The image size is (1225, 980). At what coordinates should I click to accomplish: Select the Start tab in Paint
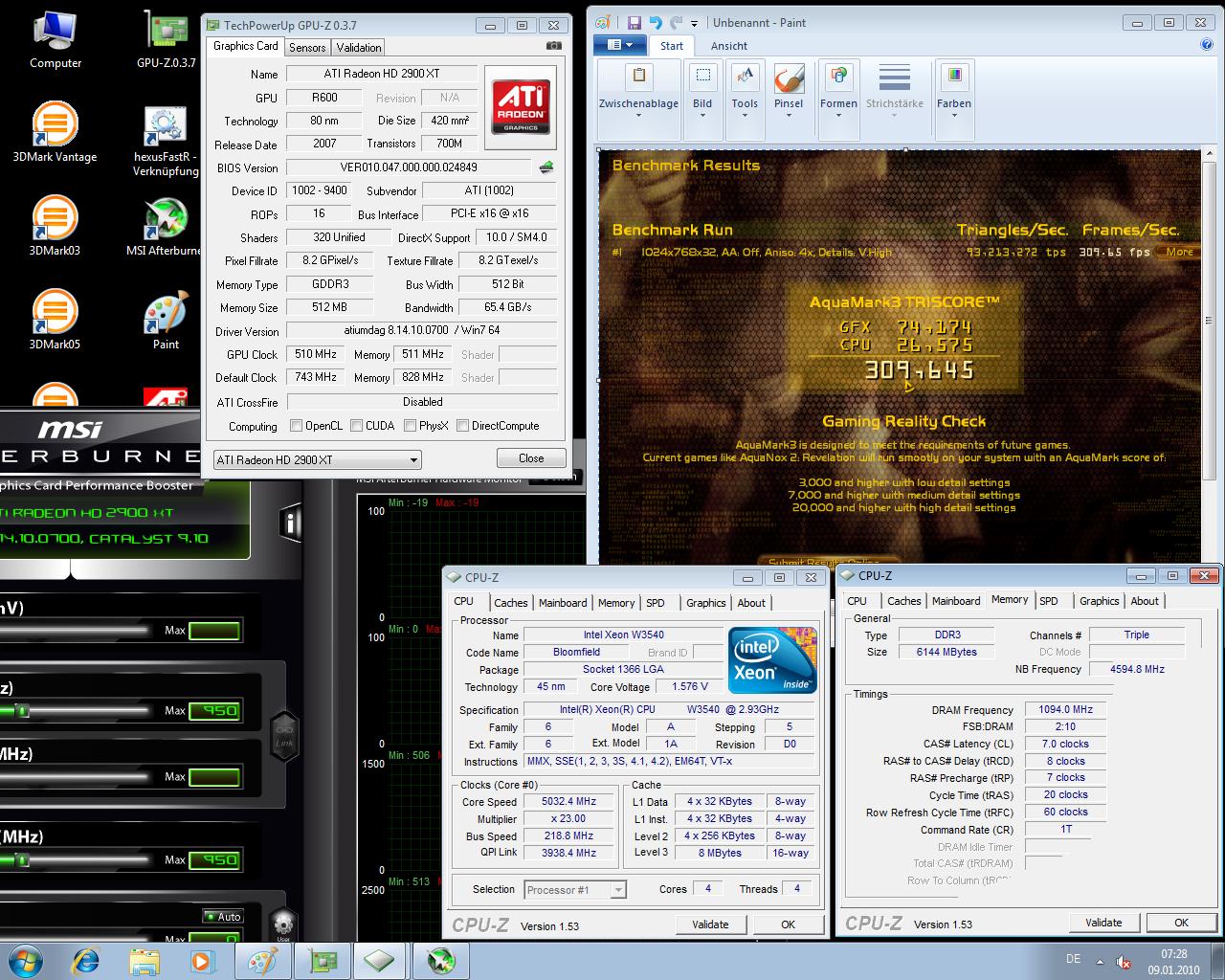tap(672, 46)
